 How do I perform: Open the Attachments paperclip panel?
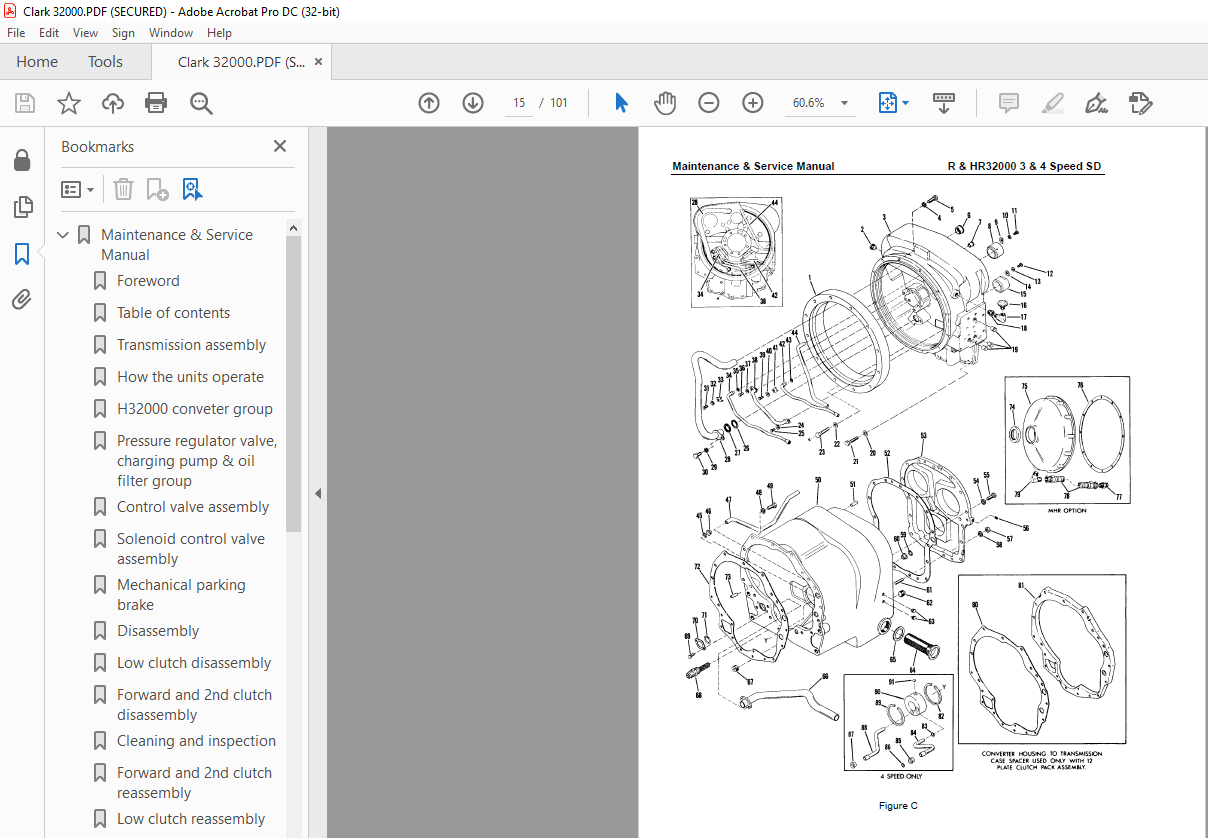point(22,299)
